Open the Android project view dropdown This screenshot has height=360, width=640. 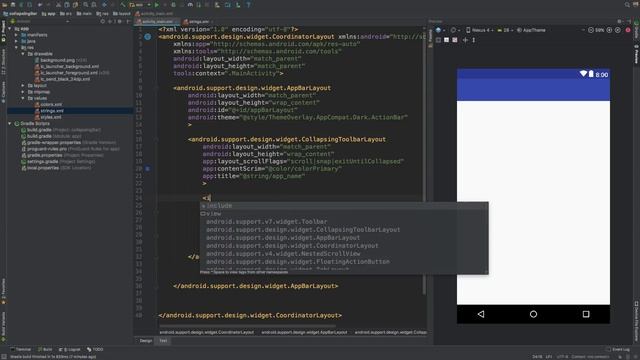pos(39,21)
